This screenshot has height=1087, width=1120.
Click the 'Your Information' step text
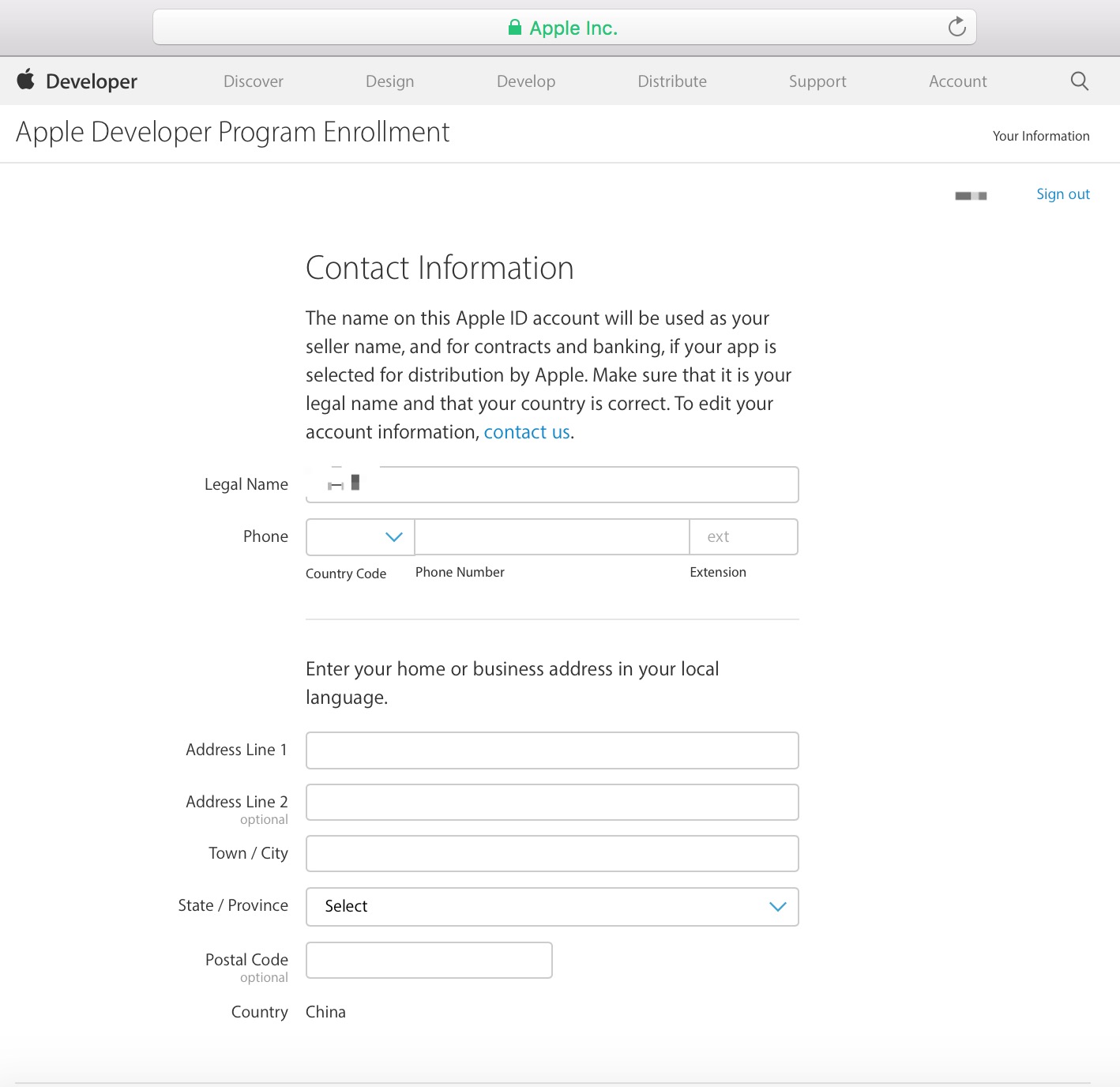[x=1041, y=136]
